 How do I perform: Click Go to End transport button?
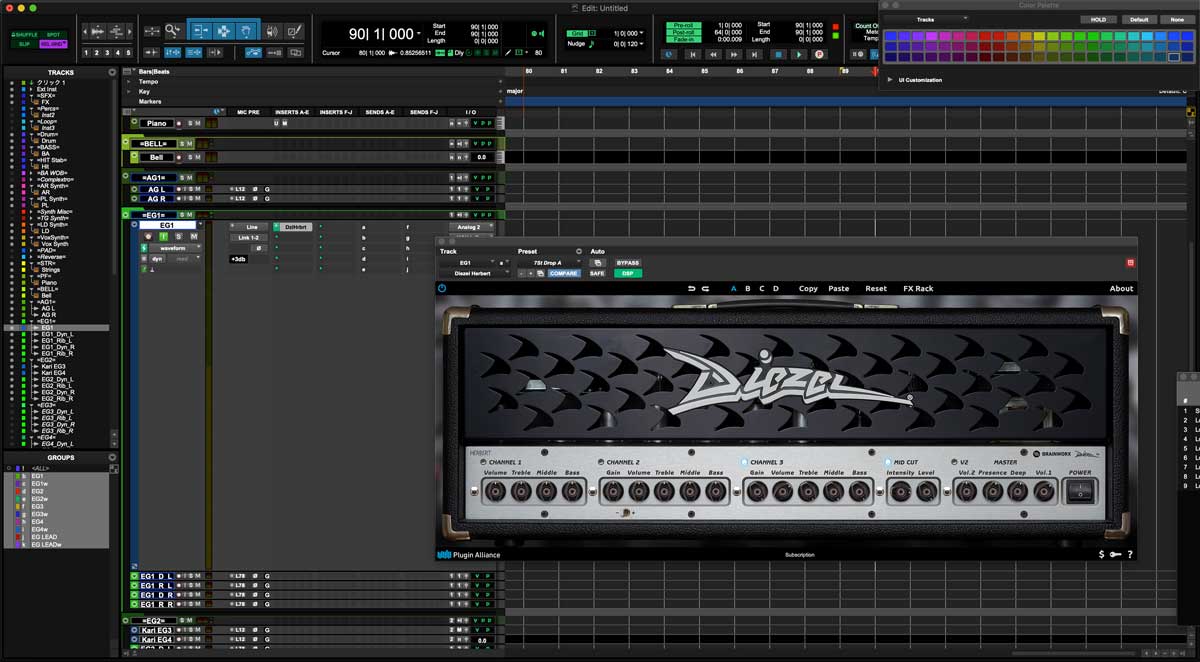click(x=754, y=54)
